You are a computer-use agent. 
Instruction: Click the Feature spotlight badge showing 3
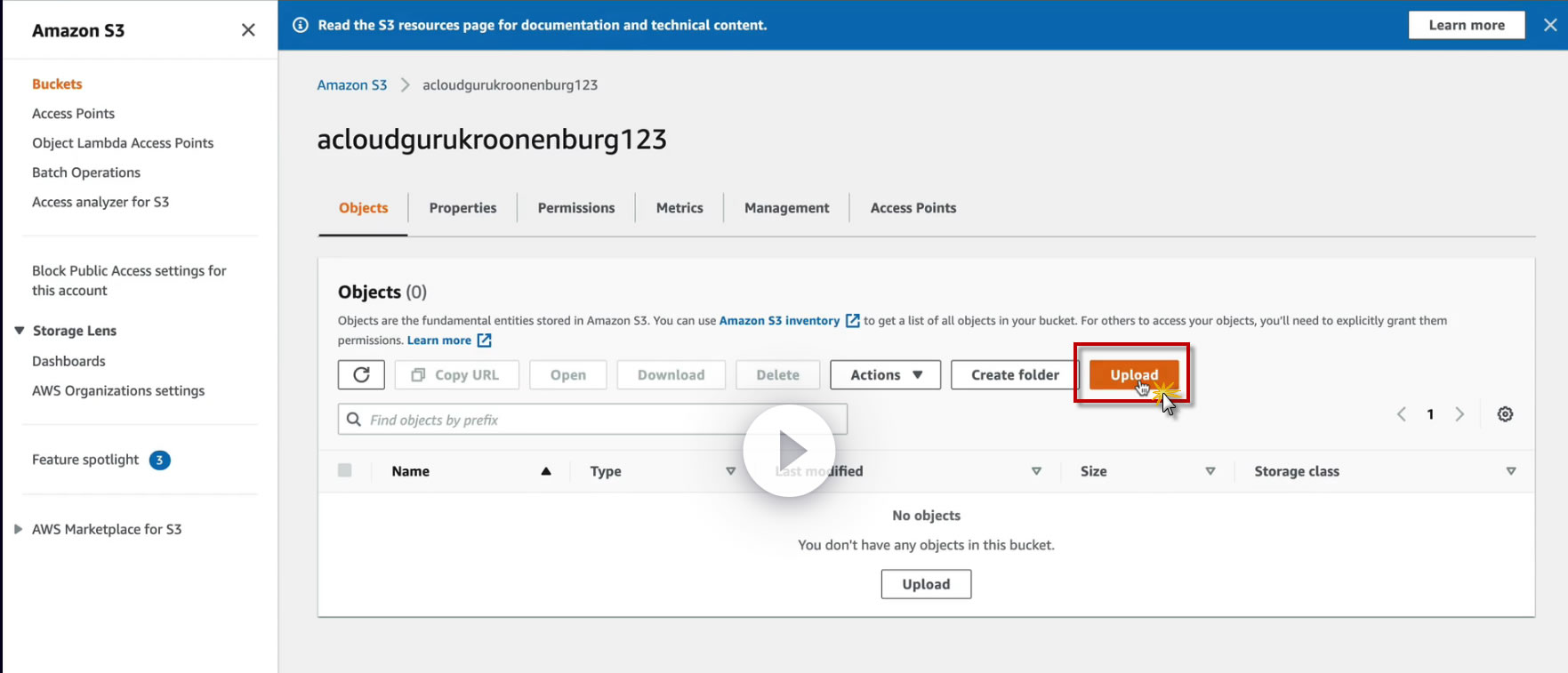click(x=160, y=460)
